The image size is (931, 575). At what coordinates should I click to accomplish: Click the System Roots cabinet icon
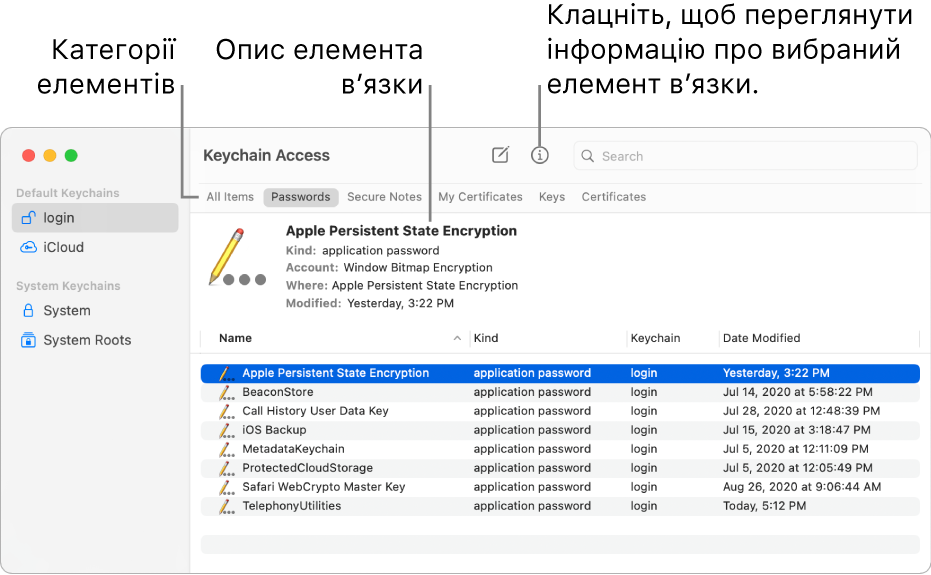pos(28,340)
